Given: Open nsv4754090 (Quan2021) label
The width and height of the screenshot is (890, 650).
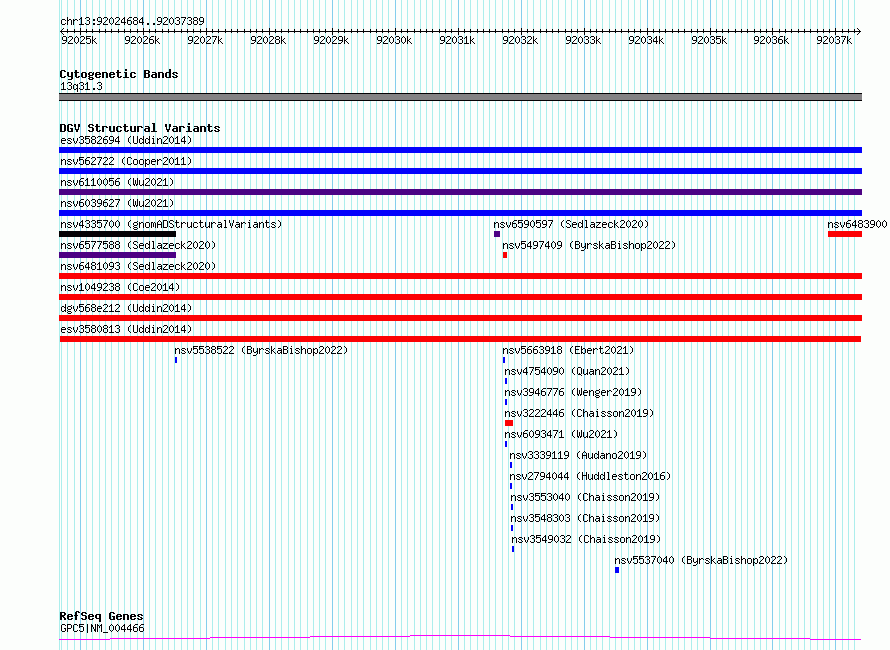Looking at the screenshot, I should (x=567, y=371).
